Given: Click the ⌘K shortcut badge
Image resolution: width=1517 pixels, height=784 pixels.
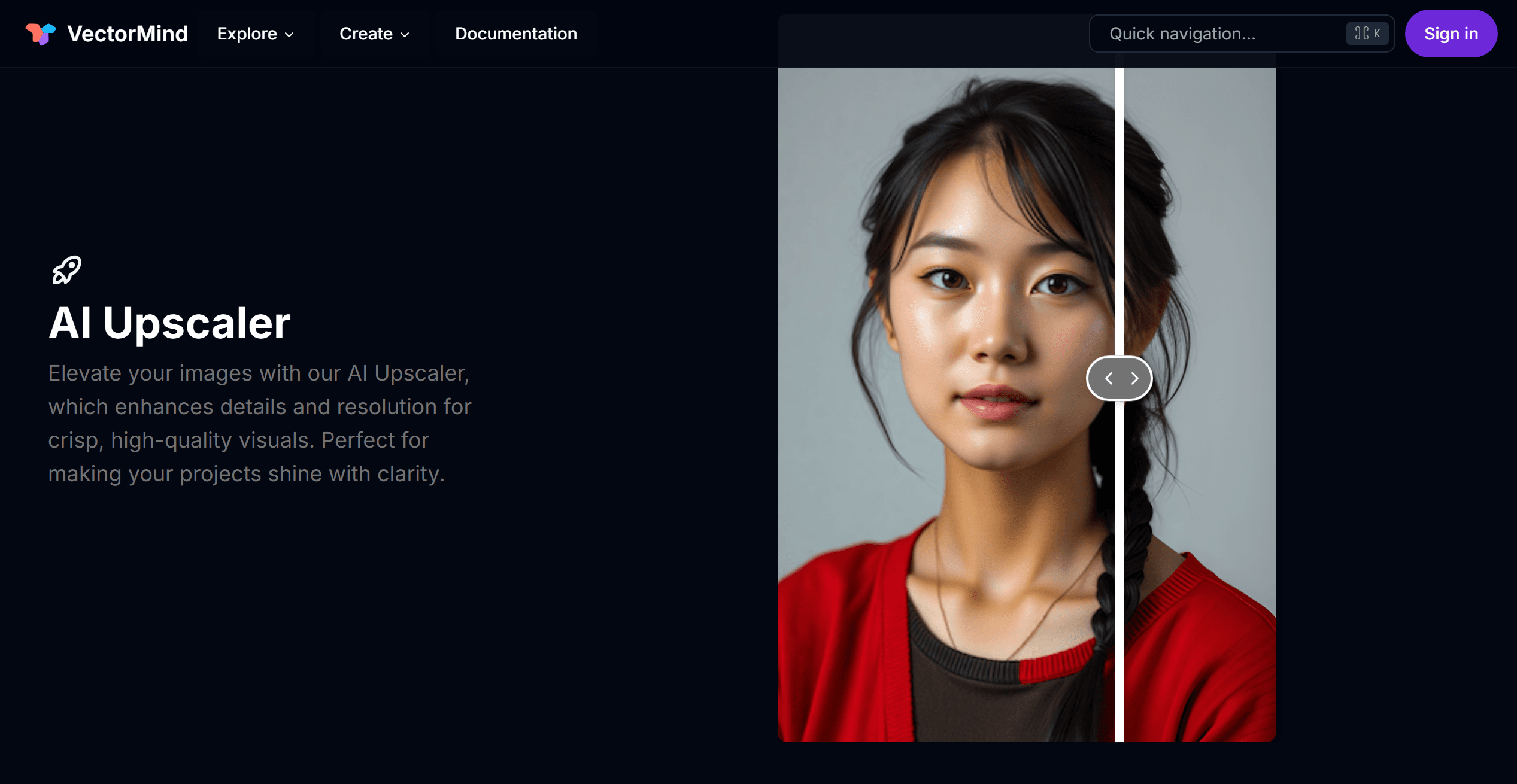Looking at the screenshot, I should tap(1367, 34).
